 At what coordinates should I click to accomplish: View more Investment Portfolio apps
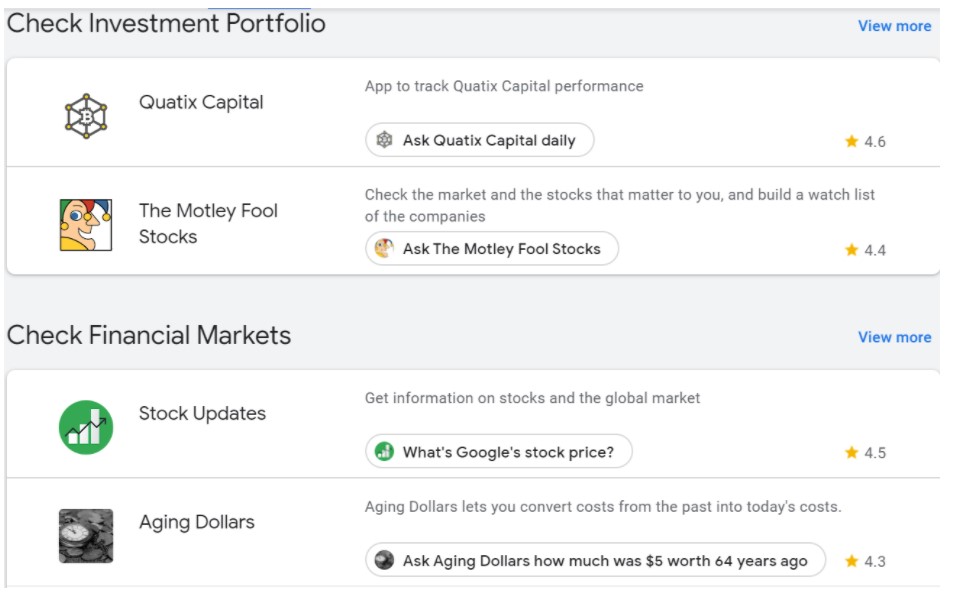click(894, 26)
